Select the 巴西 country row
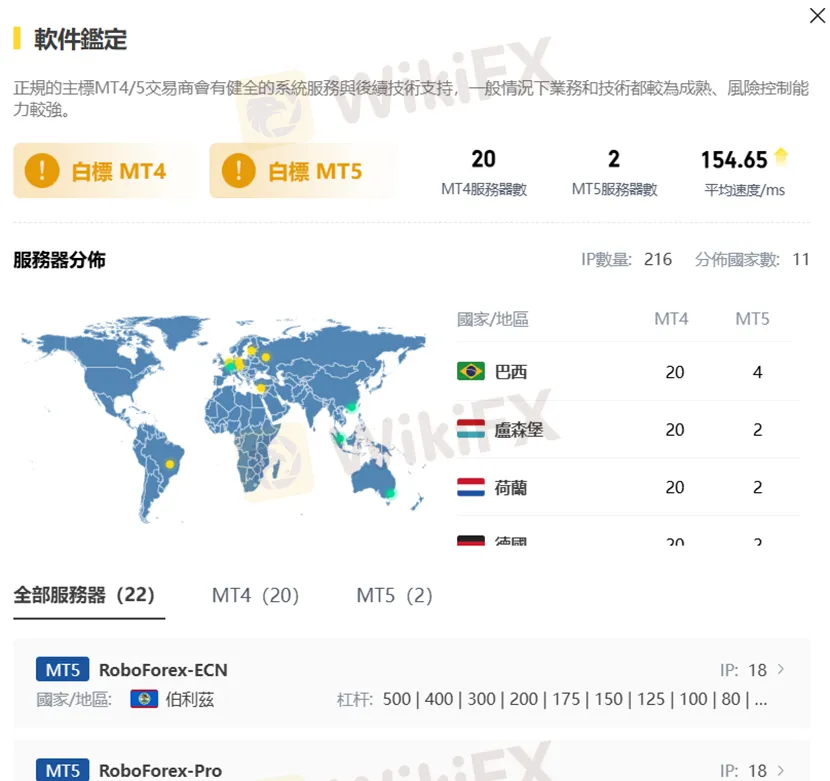 pos(628,371)
